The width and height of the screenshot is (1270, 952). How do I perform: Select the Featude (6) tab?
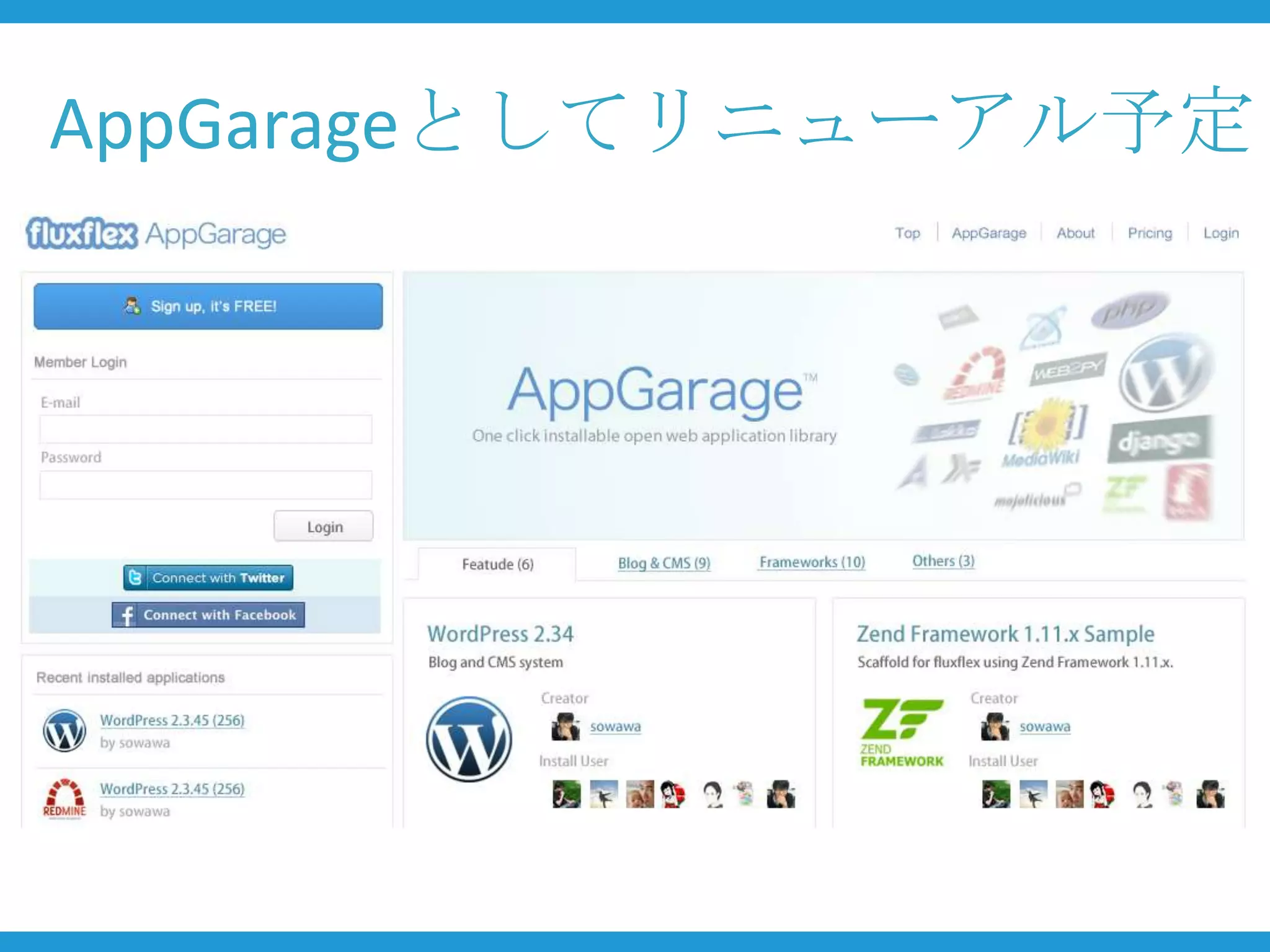(497, 564)
